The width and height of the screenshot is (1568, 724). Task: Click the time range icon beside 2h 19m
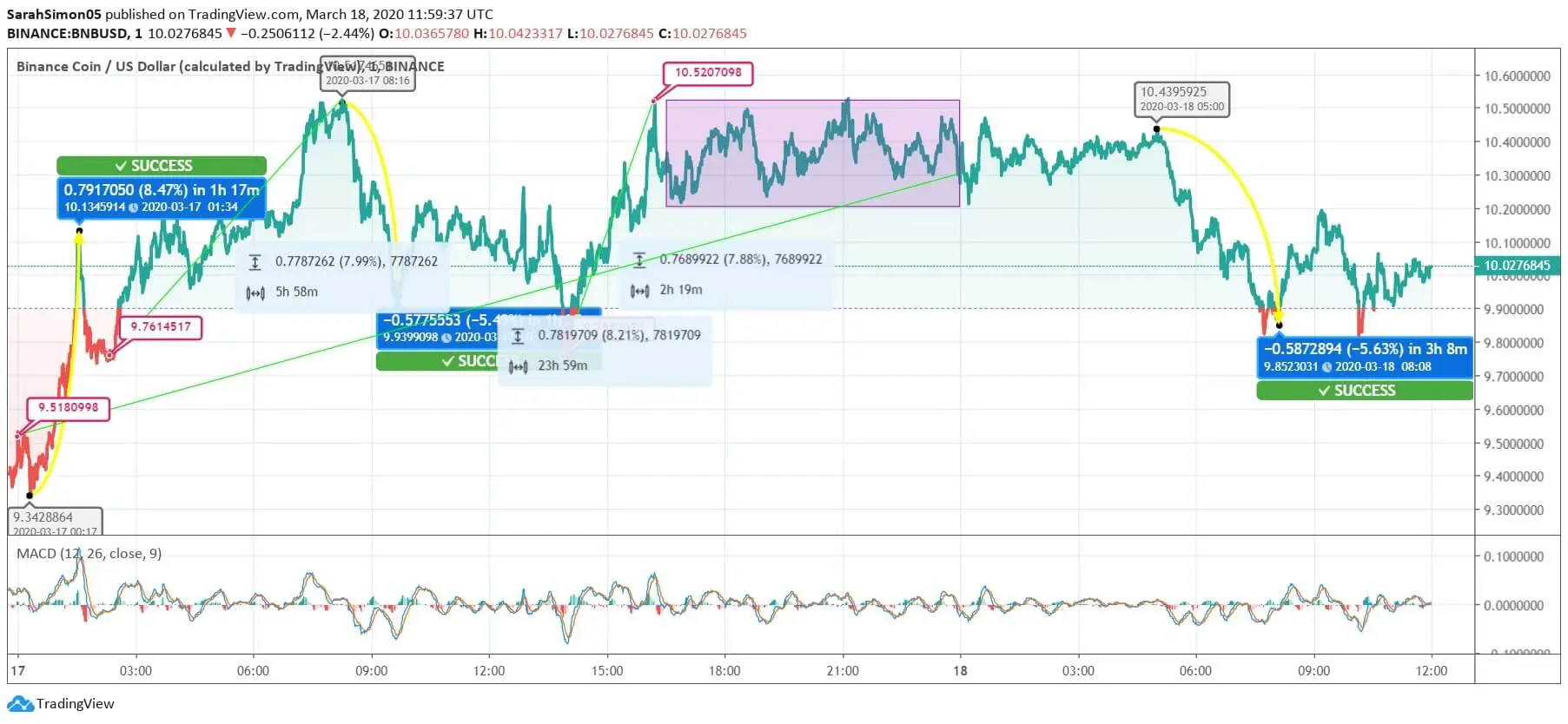click(x=639, y=291)
